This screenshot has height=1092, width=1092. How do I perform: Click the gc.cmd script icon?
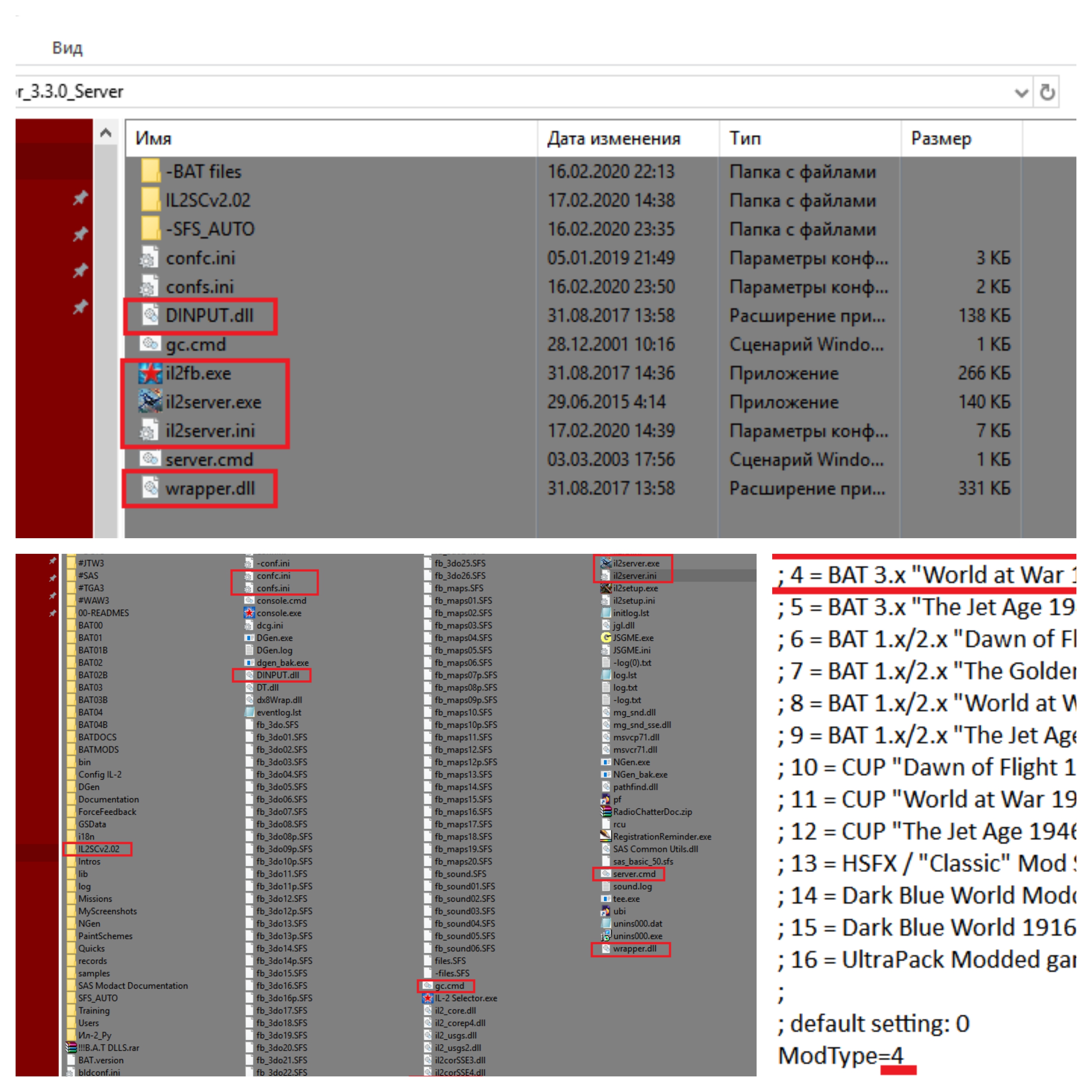(x=150, y=344)
